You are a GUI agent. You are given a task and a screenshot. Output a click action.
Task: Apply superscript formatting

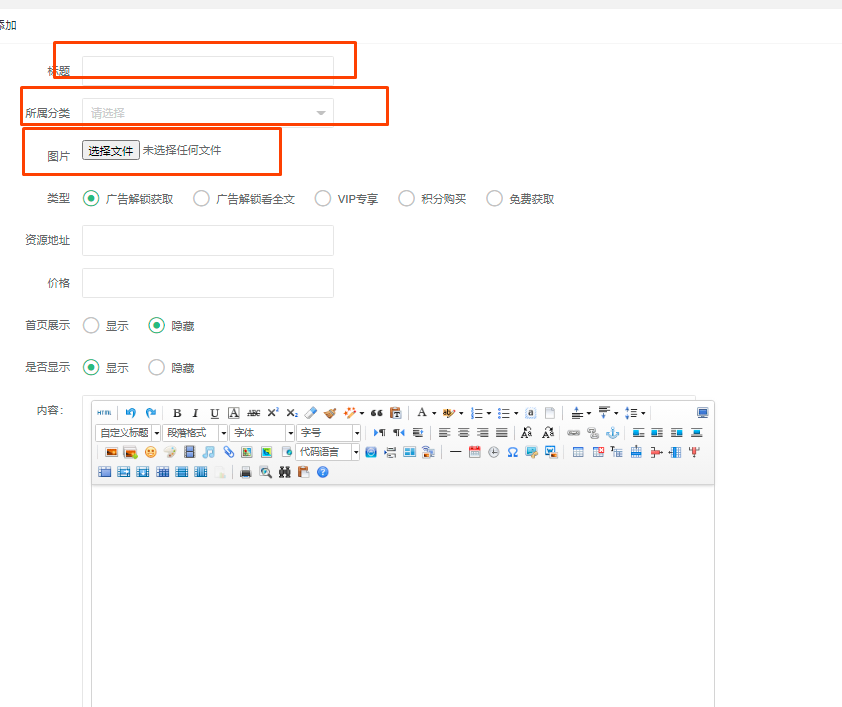pyautogui.click(x=273, y=413)
